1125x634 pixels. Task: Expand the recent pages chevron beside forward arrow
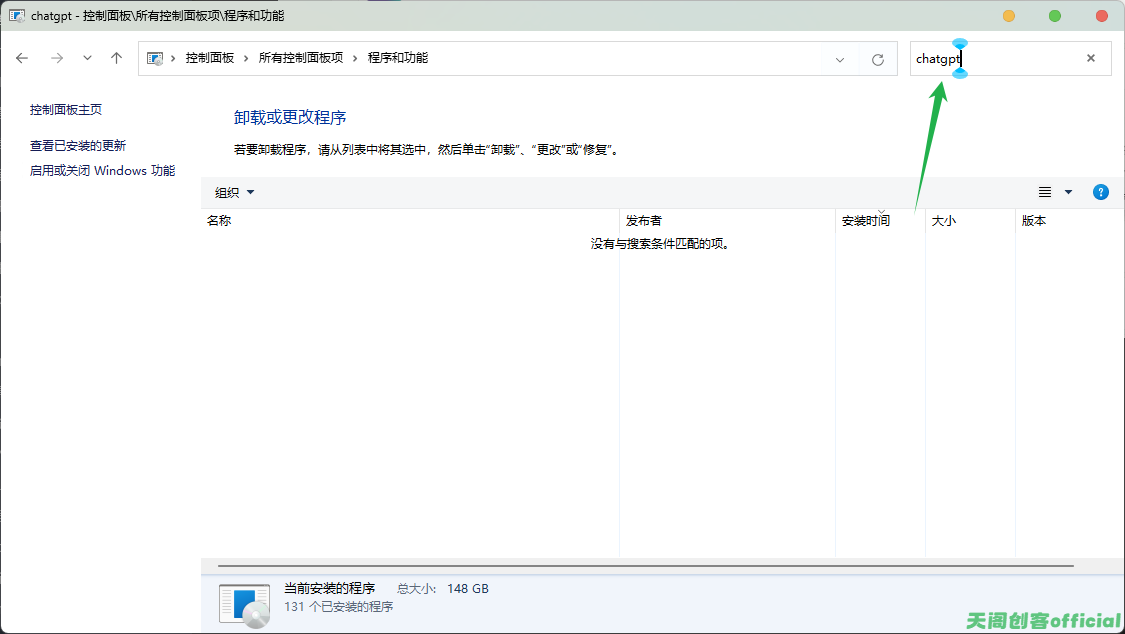click(x=86, y=58)
